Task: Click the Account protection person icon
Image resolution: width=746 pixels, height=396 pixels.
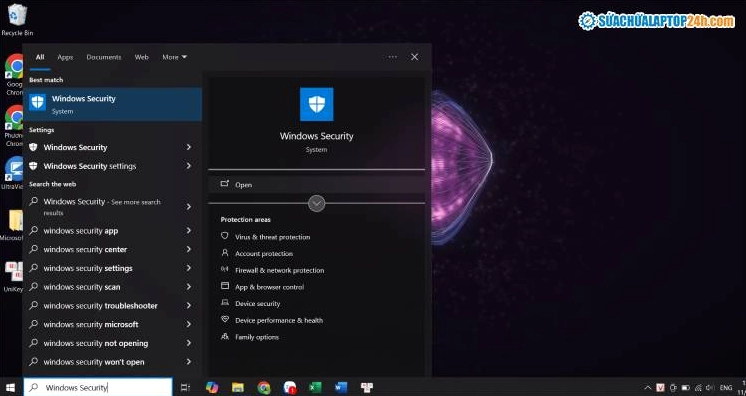Action: tap(225, 253)
